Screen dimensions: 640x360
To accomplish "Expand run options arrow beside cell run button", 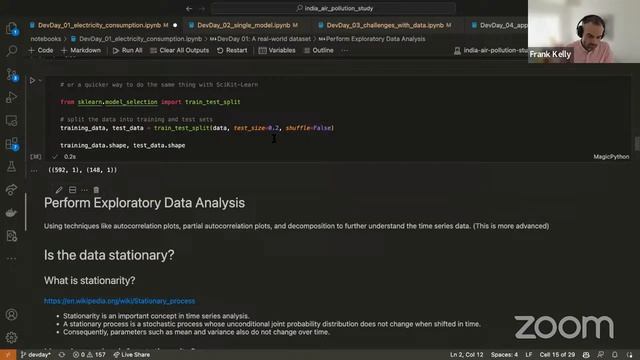I will 40,80.
